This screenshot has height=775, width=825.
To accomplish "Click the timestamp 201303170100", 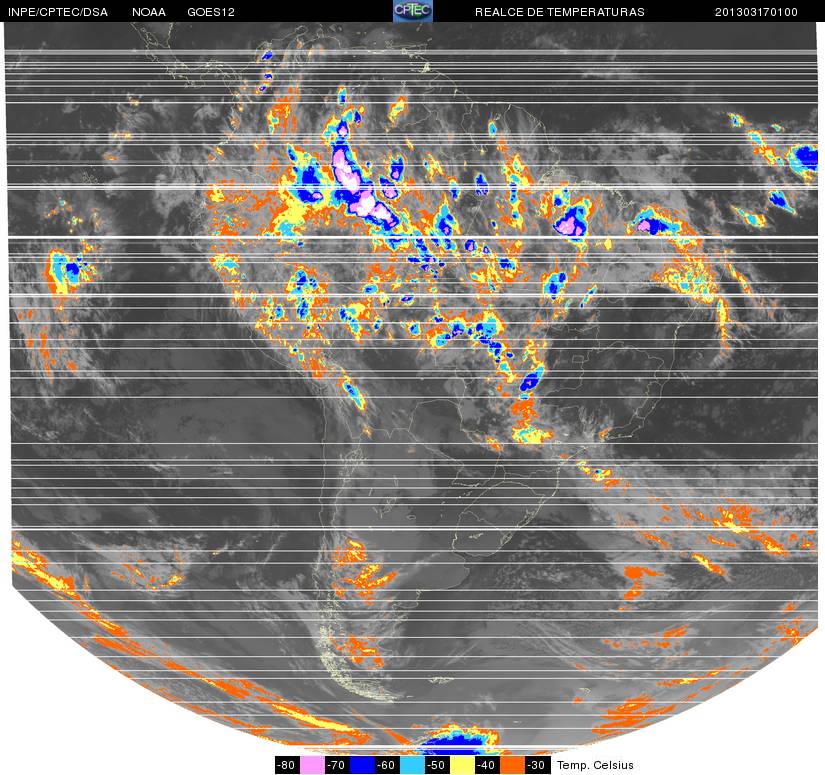I will [x=756, y=12].
